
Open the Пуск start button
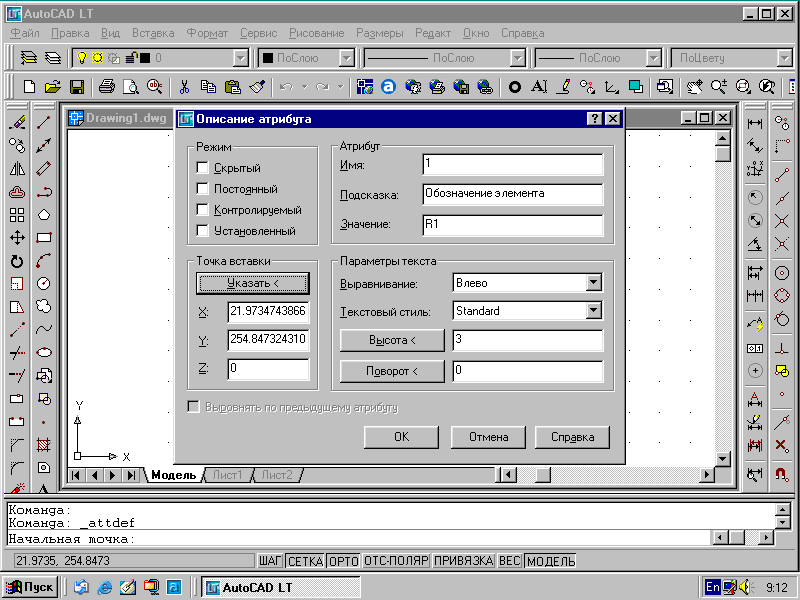pyautogui.click(x=30, y=587)
